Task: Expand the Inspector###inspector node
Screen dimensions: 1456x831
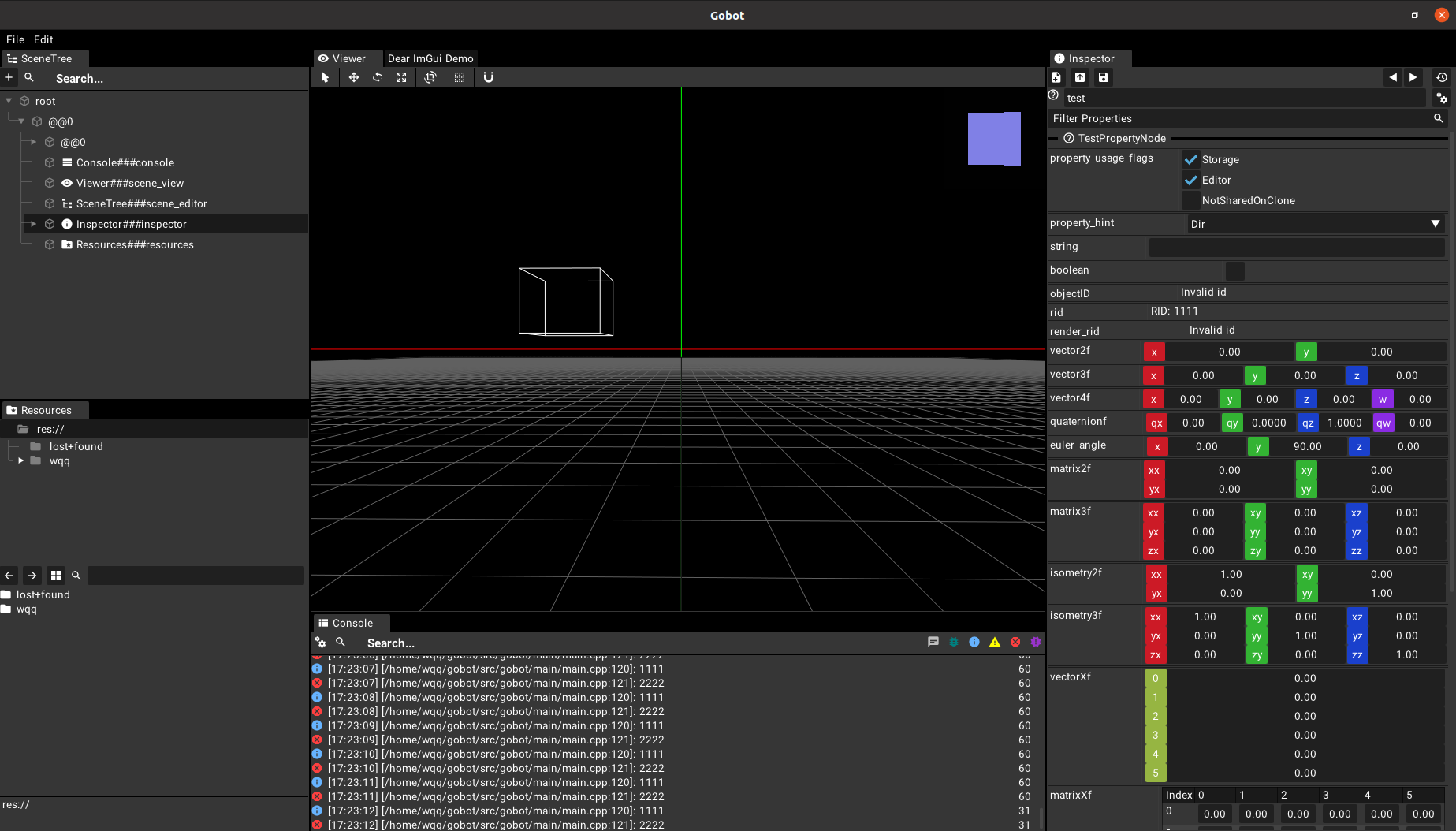Action: [34, 224]
